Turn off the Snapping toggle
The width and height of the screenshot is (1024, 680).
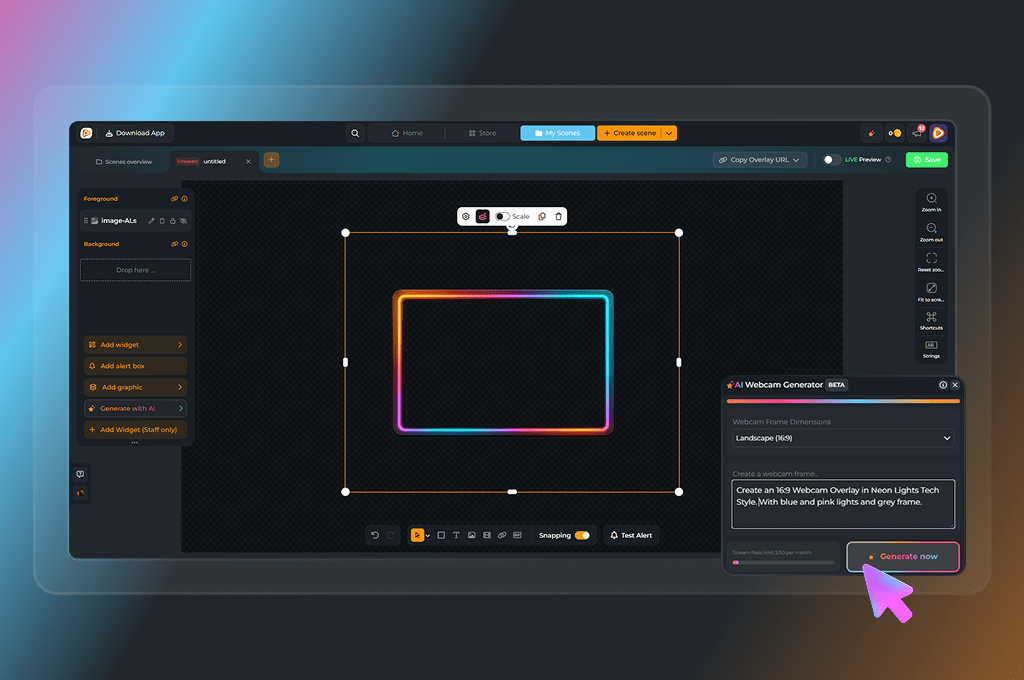click(x=581, y=536)
